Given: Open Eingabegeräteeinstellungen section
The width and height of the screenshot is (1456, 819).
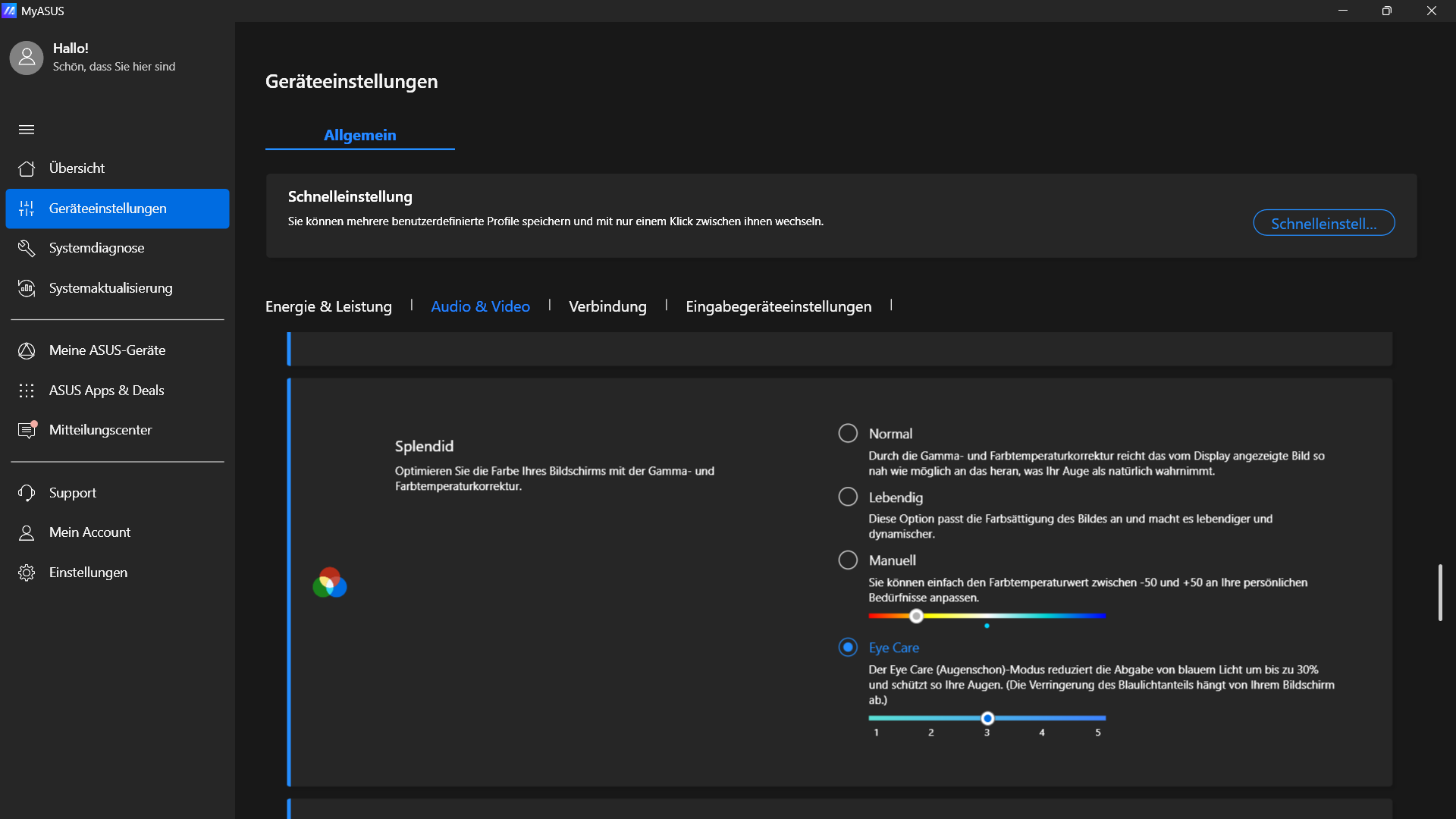Looking at the screenshot, I should pos(778,306).
